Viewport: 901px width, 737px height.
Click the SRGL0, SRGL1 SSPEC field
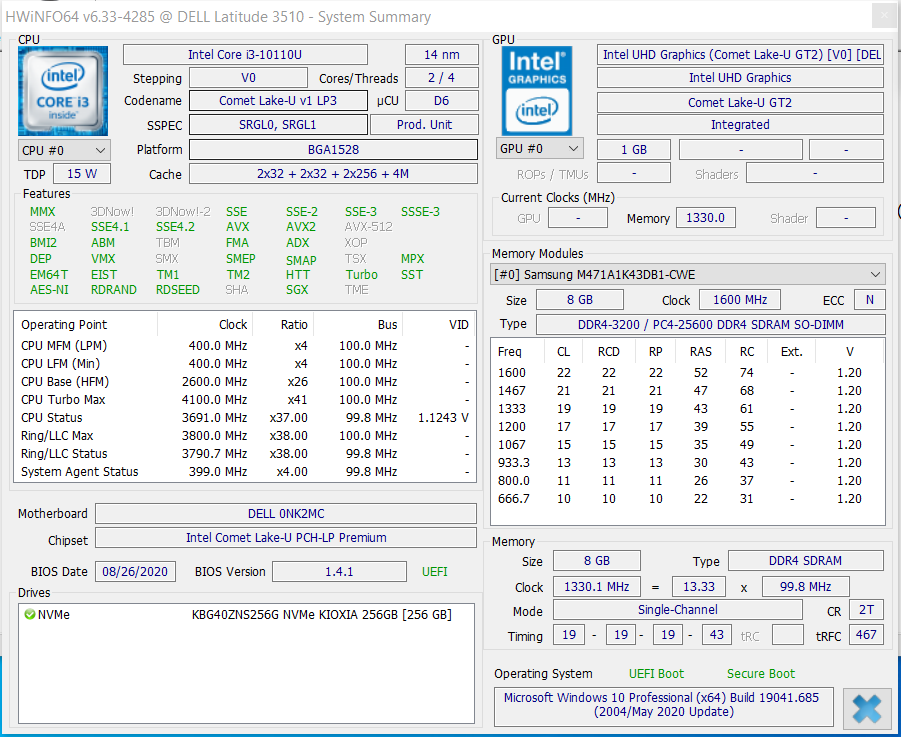(x=278, y=125)
